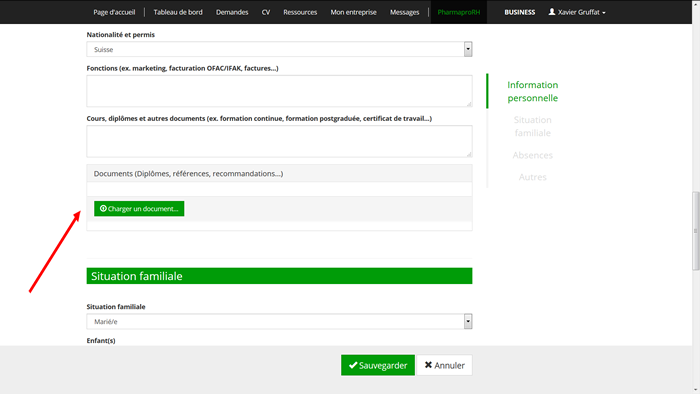The width and height of the screenshot is (700, 394).
Task: Click the user profile icon beside Xavier Gruffat
Action: tap(552, 12)
